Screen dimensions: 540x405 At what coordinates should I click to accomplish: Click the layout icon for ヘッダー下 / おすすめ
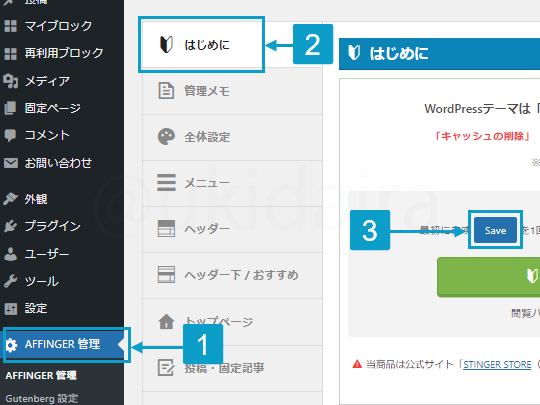click(x=166, y=274)
